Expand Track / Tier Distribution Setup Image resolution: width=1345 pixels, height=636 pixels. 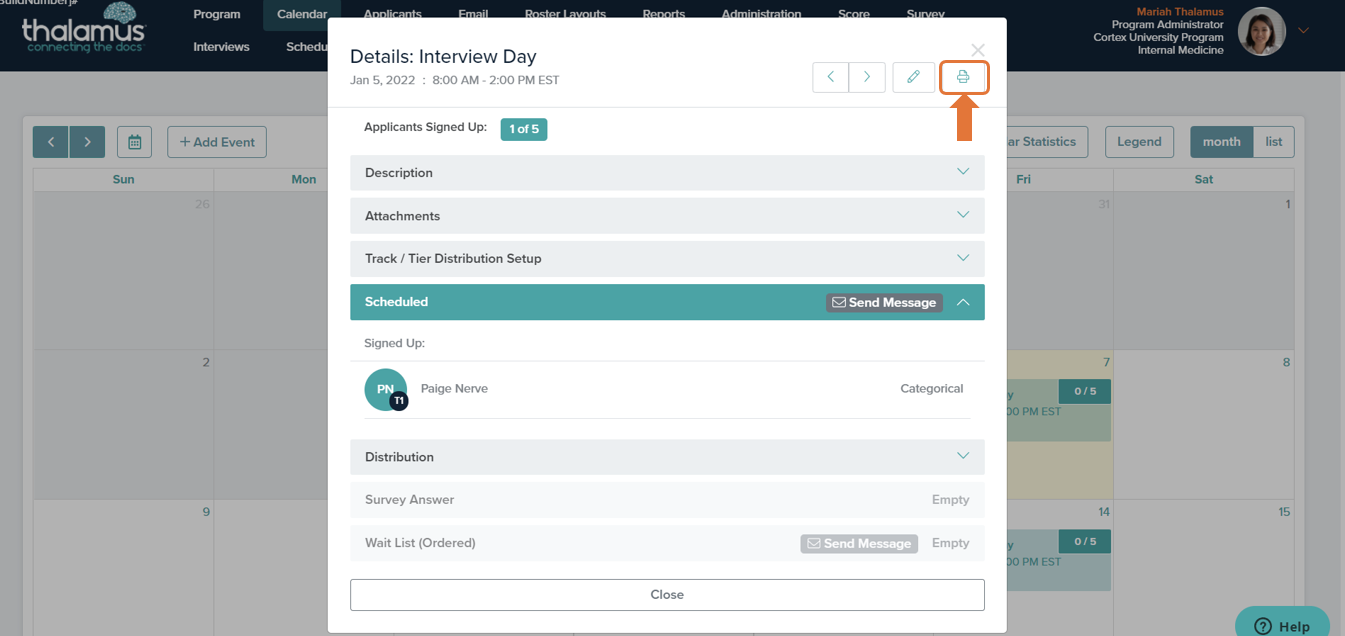pyautogui.click(x=667, y=259)
